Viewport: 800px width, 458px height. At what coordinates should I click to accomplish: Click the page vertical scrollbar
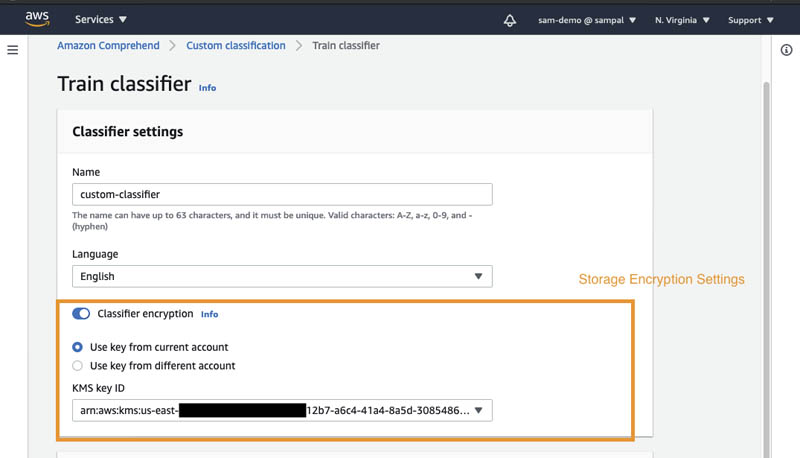coord(766,270)
